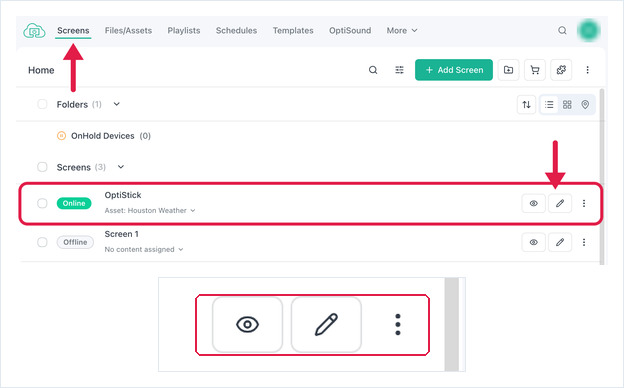Image resolution: width=624 pixels, height=388 pixels.
Task: Open the shopping cart icon
Action: point(535,70)
